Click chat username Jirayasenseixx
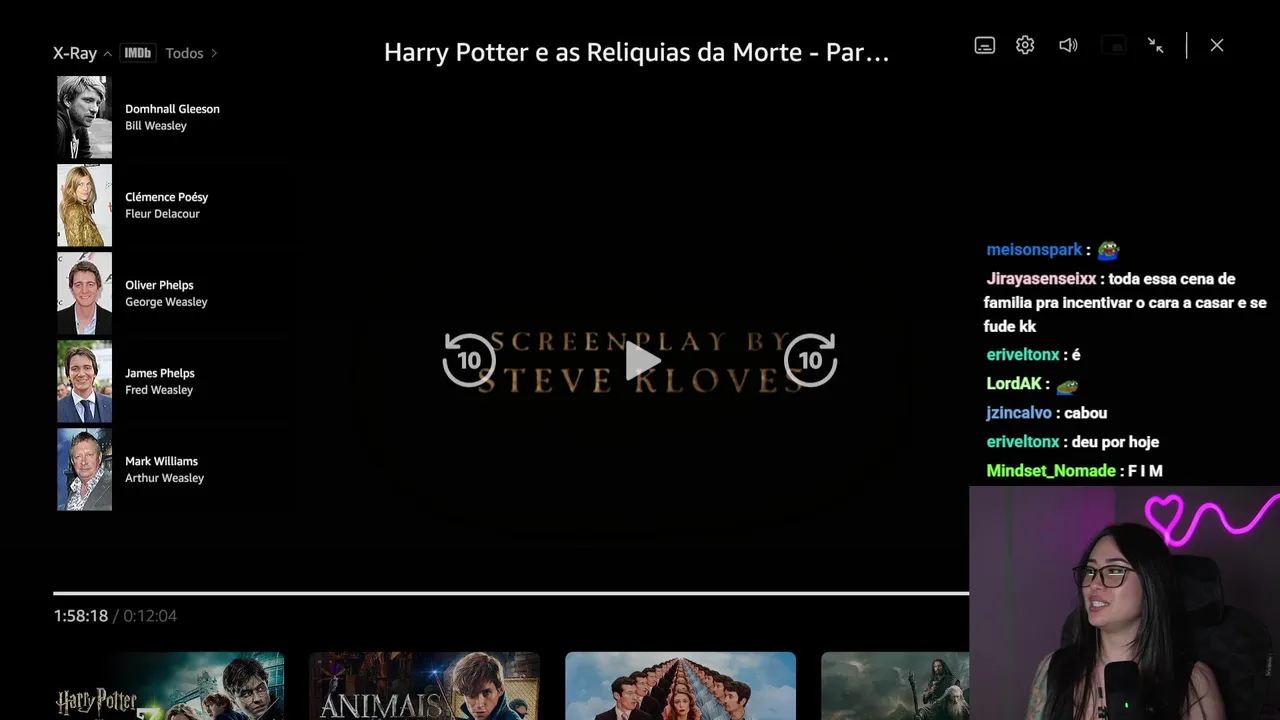The height and width of the screenshot is (720, 1280). [1041, 279]
